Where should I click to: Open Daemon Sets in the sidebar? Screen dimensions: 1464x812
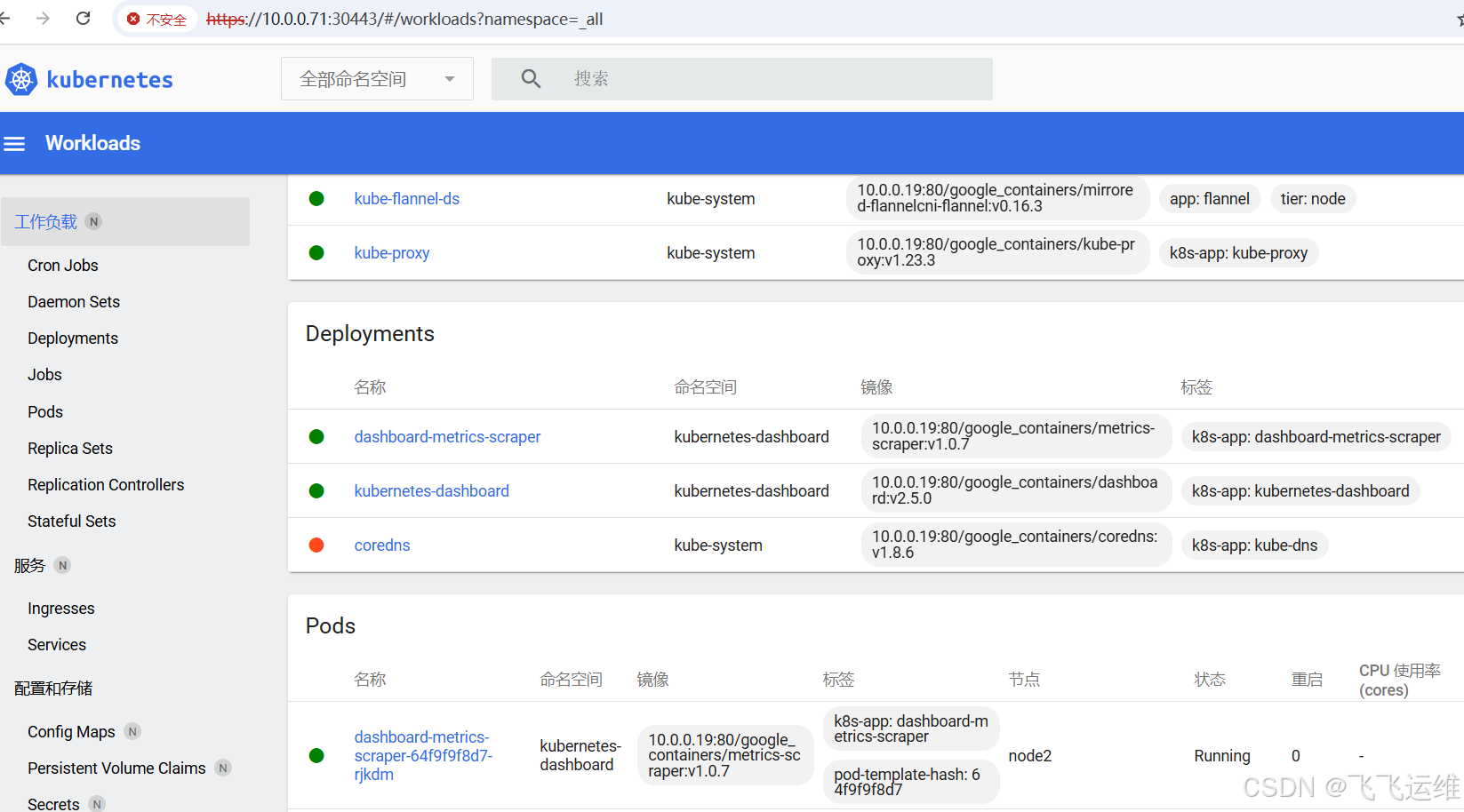pos(74,302)
